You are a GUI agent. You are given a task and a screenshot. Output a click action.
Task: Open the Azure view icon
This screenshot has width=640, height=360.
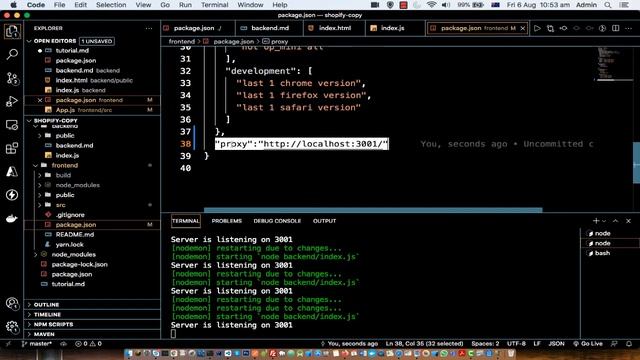coord(12,171)
